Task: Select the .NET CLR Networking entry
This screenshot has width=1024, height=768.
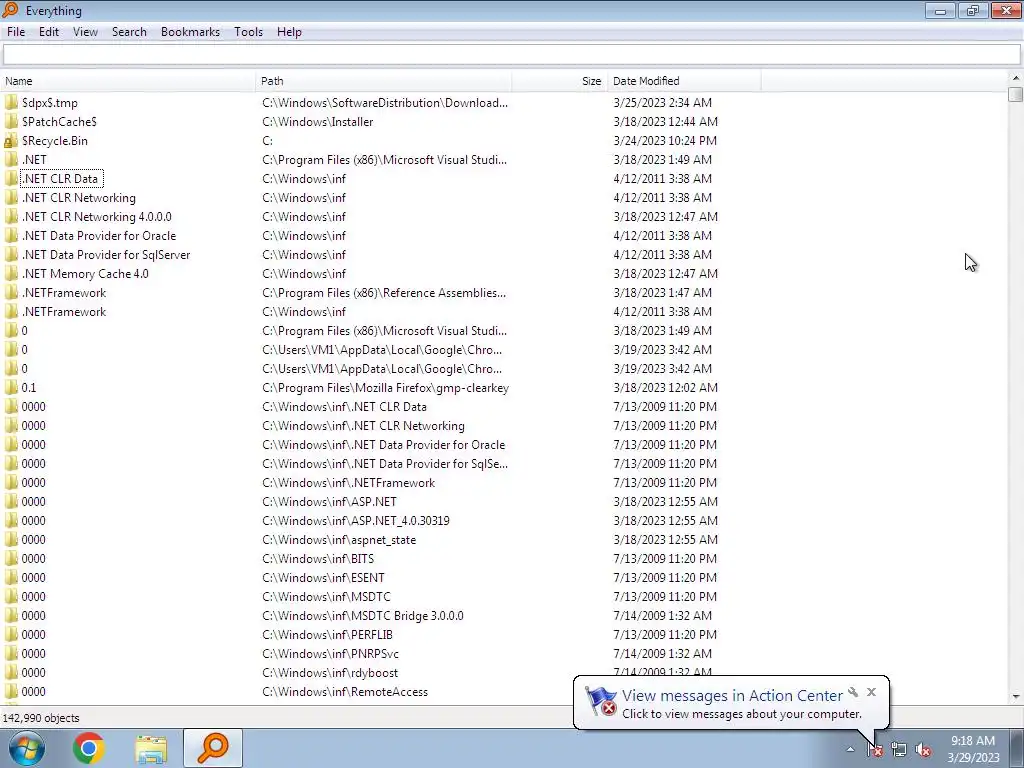Action: pyautogui.click(x=78, y=197)
